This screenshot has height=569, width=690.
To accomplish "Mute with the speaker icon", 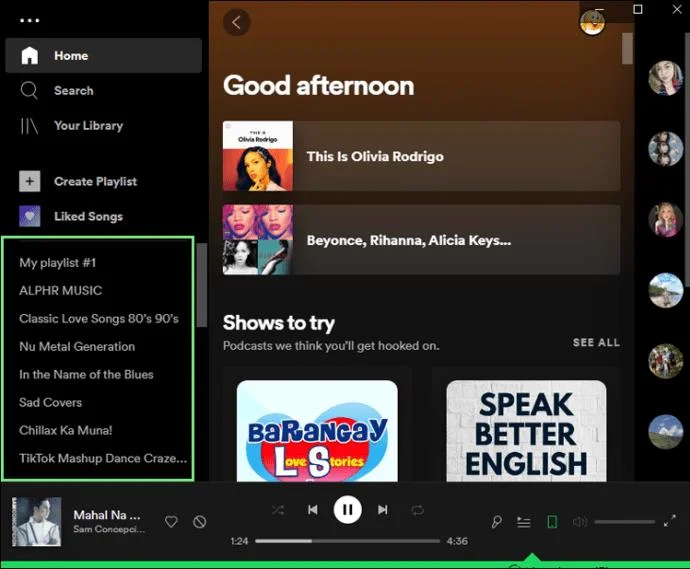I will (x=580, y=522).
